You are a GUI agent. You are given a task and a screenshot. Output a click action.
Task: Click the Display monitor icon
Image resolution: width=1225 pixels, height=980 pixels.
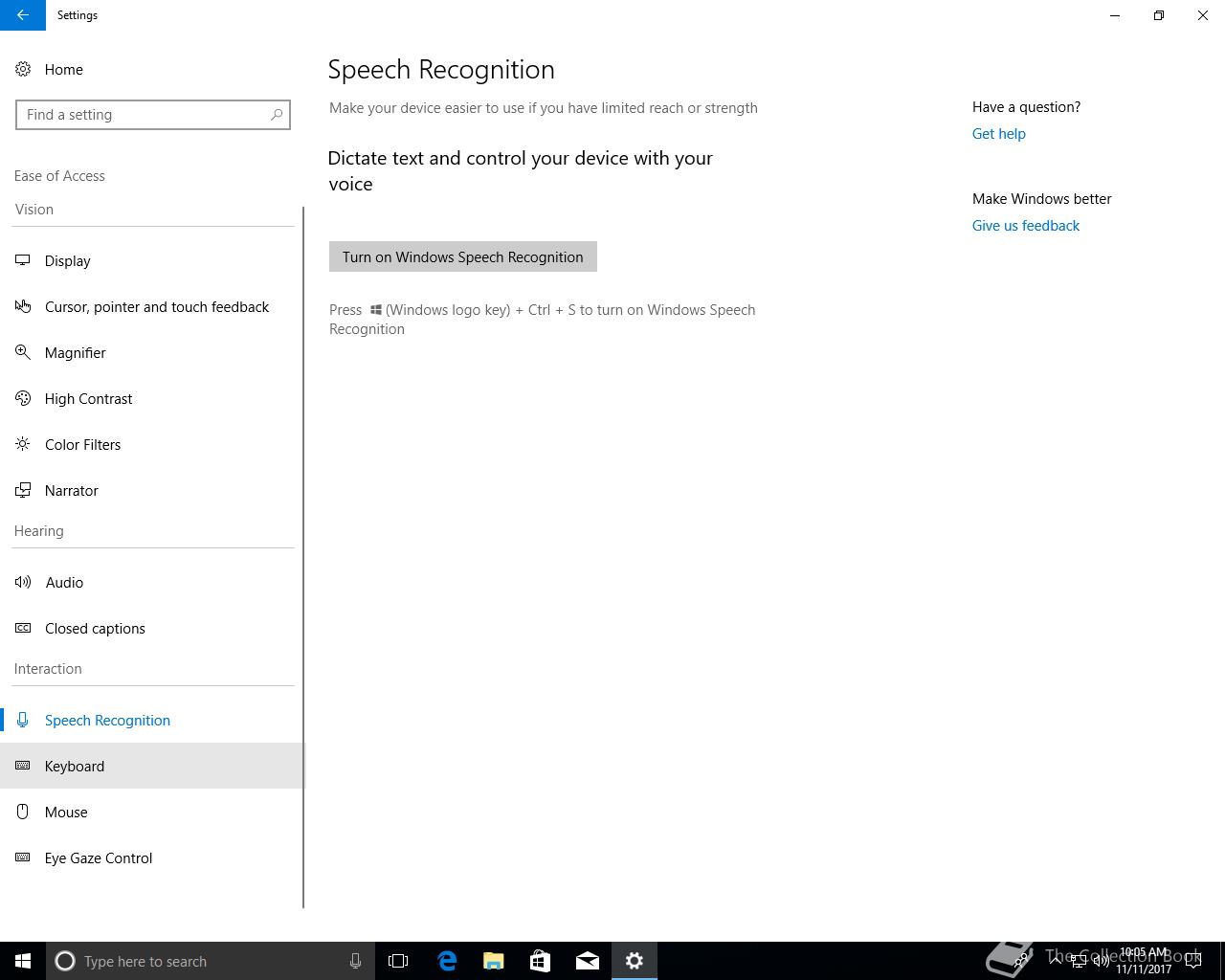click(23, 260)
